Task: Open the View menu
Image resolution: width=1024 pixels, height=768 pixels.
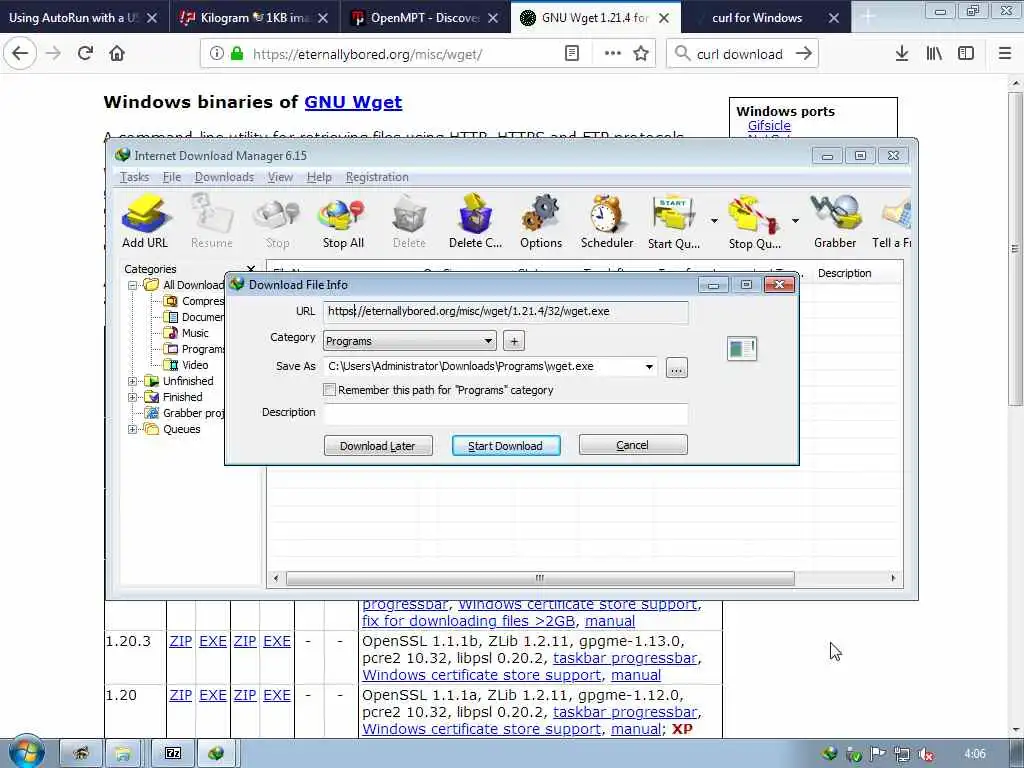Action: (x=280, y=177)
